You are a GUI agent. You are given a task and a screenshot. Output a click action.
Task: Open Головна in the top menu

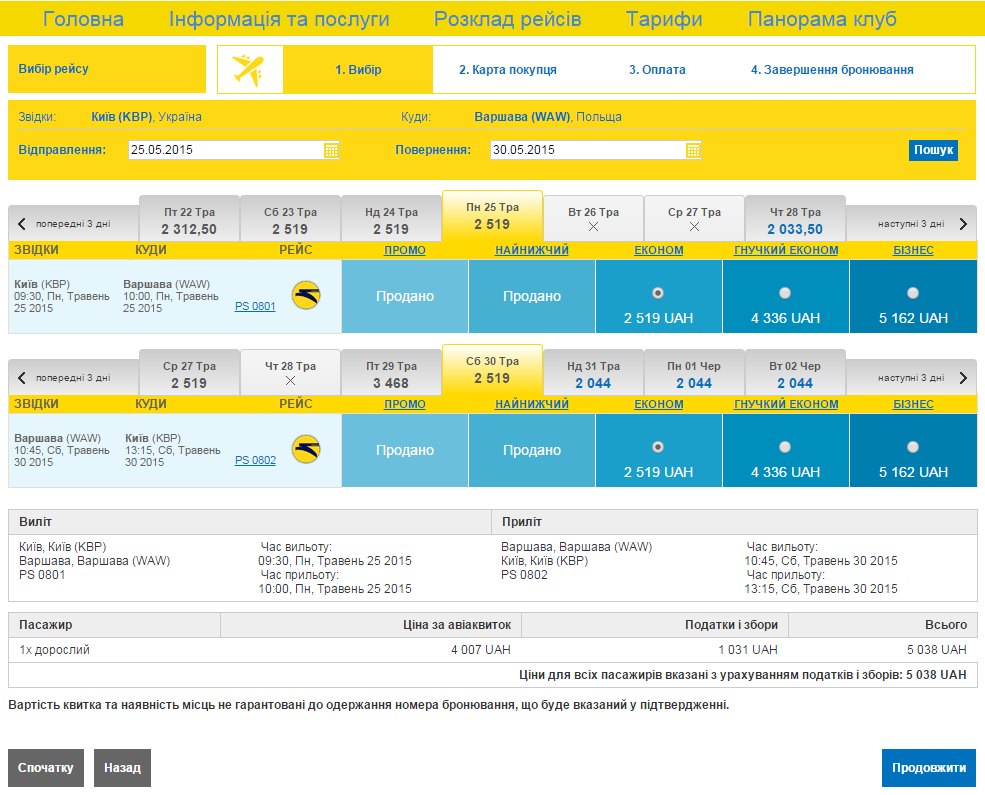[x=83, y=19]
